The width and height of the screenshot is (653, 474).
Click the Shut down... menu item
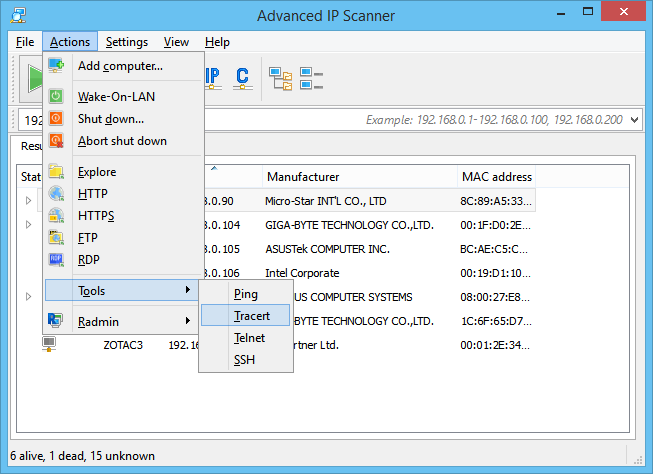coord(110,119)
